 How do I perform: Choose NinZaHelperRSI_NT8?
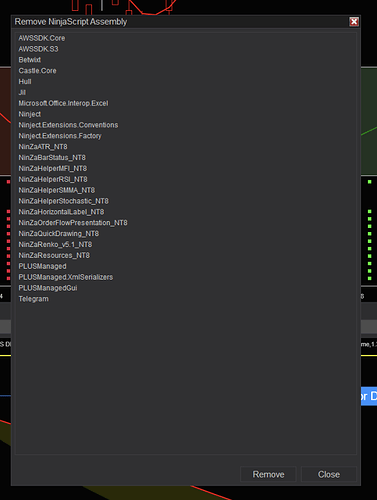(53, 179)
